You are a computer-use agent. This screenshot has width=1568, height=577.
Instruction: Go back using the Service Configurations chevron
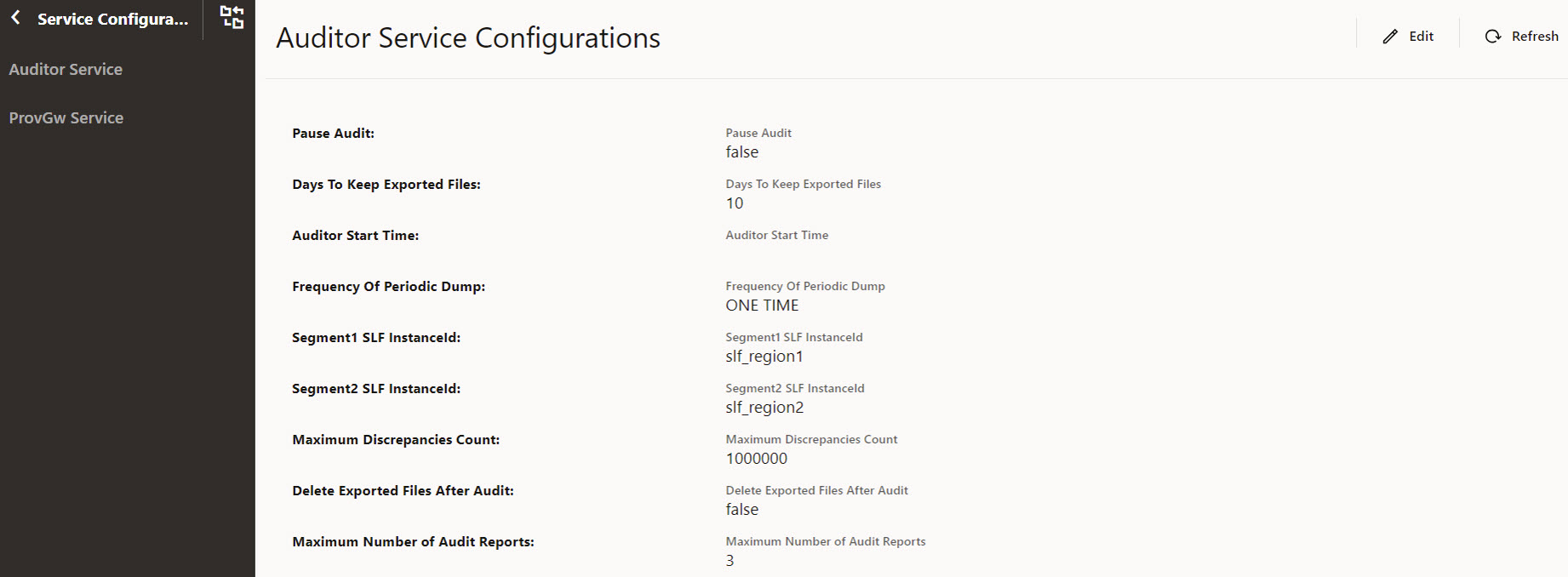(x=15, y=18)
